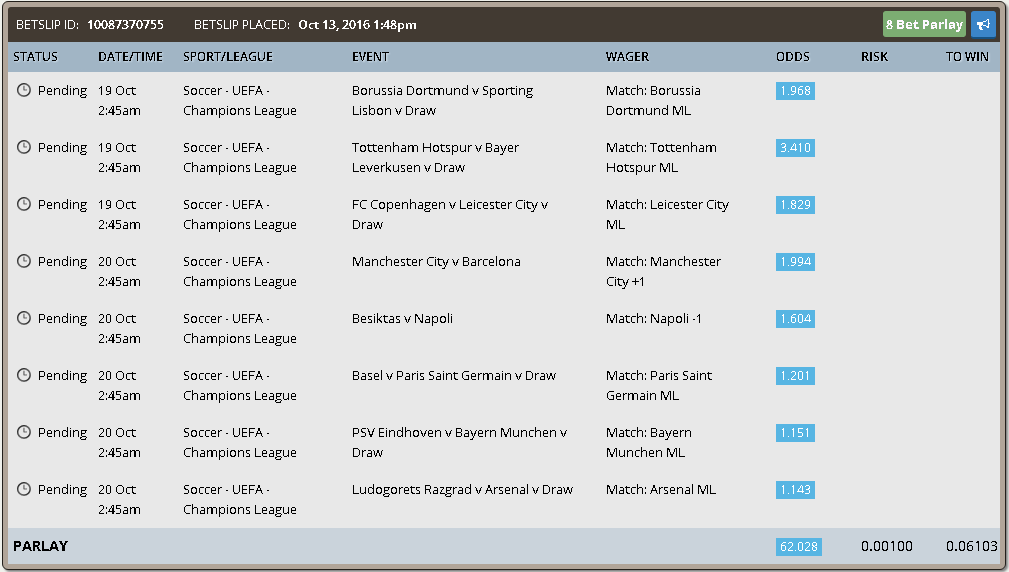Viewport: 1009px width, 572px height.
Task: Click the pending clock icon for Leicester City
Action: 24,204
